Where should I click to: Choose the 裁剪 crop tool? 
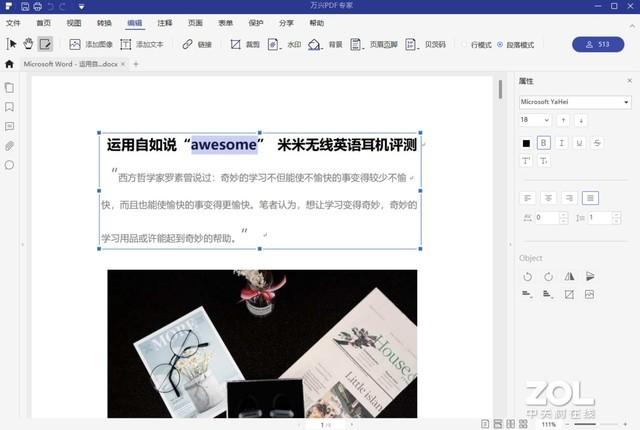(x=245, y=44)
